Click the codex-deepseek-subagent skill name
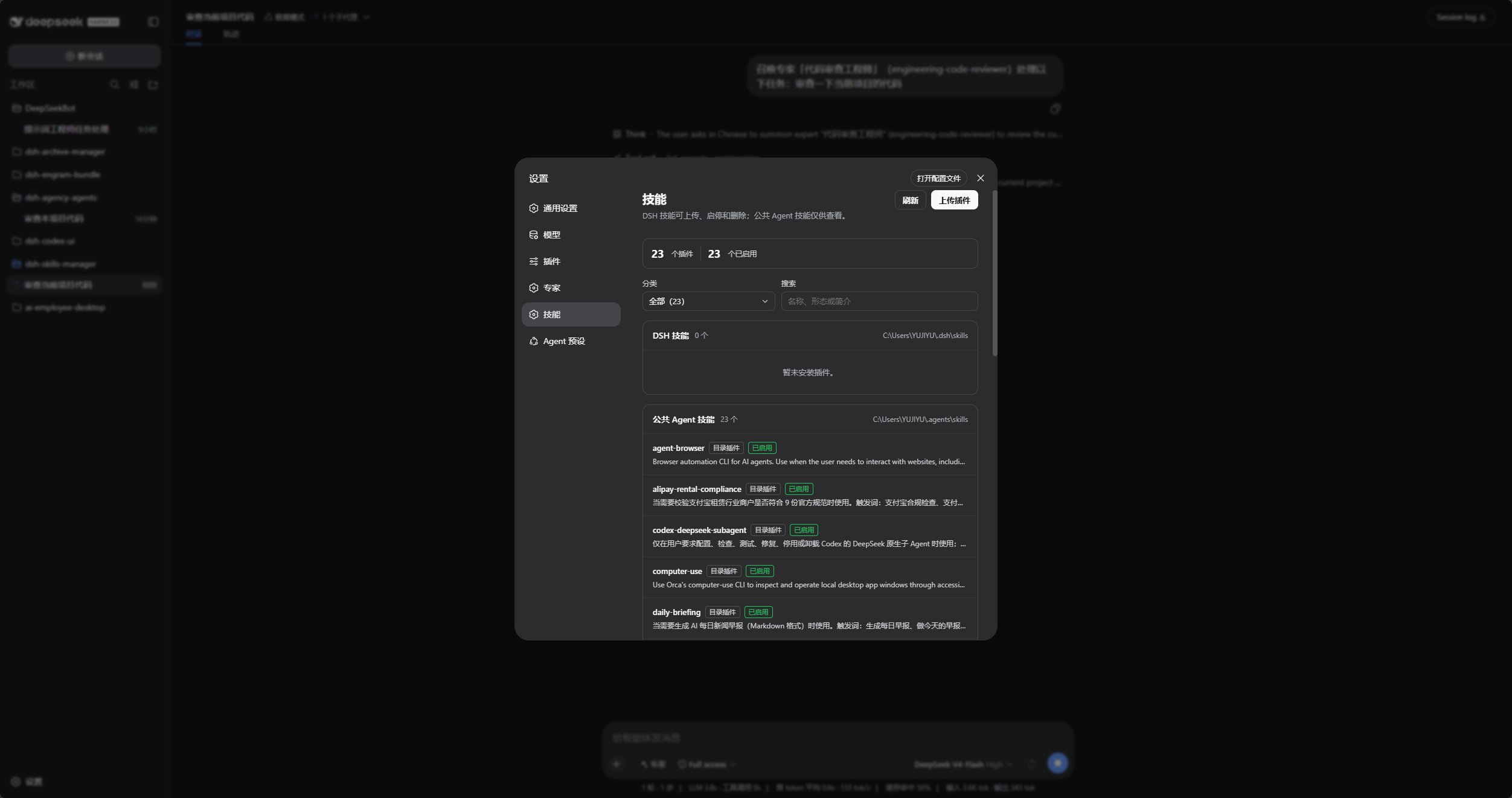Viewport: 1512px width, 798px height. [x=699, y=530]
